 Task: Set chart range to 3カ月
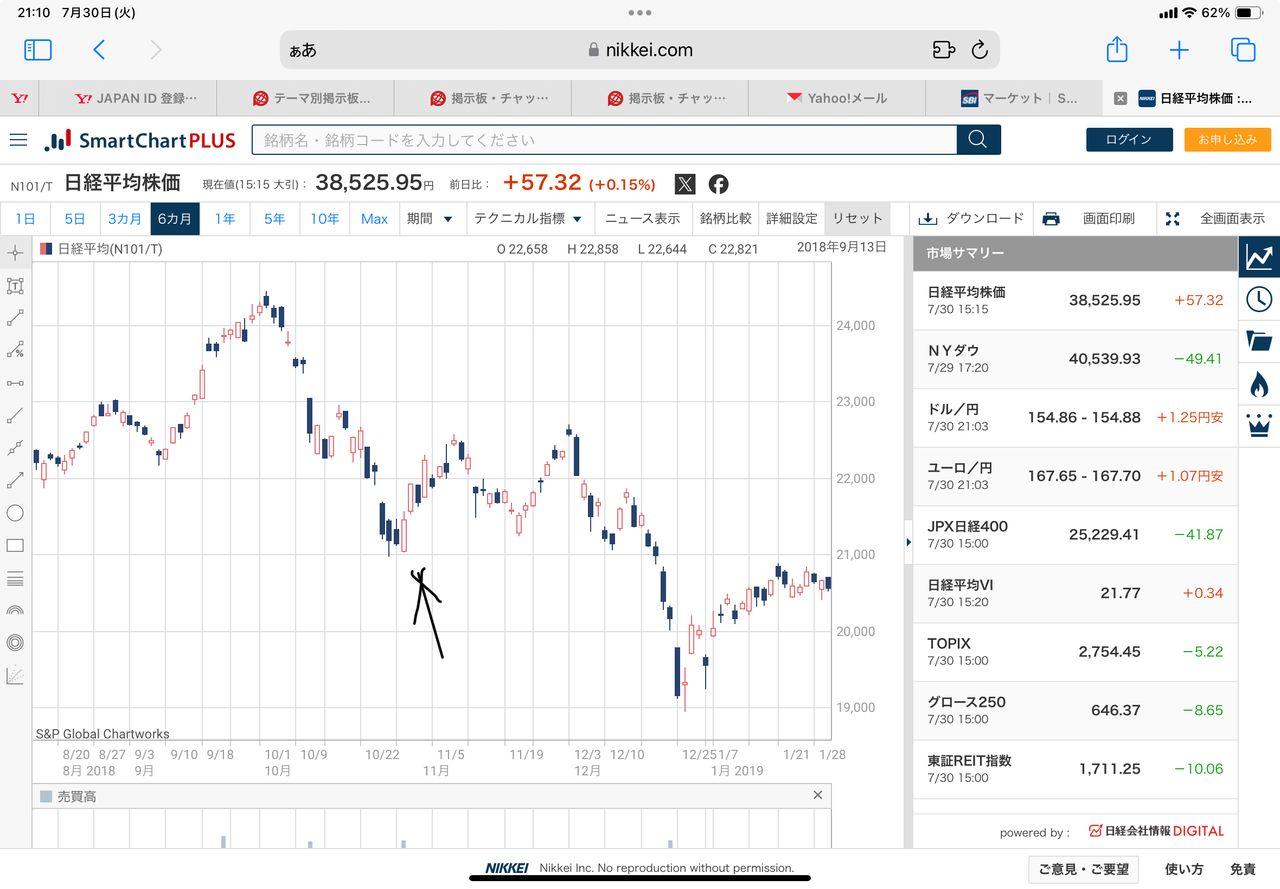[x=125, y=218]
